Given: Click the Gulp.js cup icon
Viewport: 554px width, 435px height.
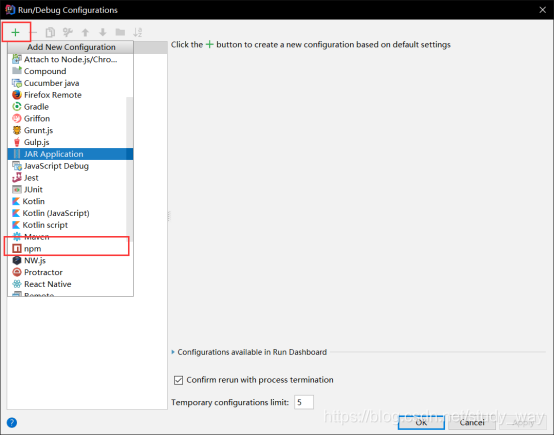Looking at the screenshot, I should pos(17,142).
